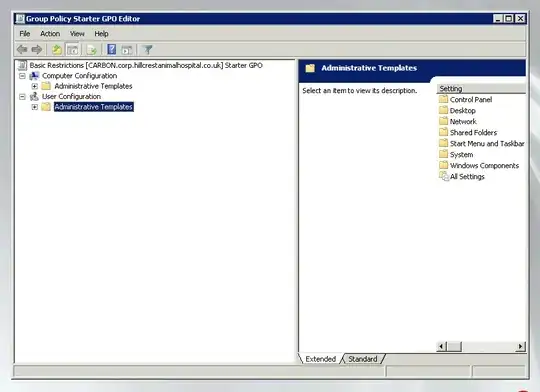Viewport: 540px width, 392px height.
Task: Select the 'User Configuration' label
Action: pos(71,96)
